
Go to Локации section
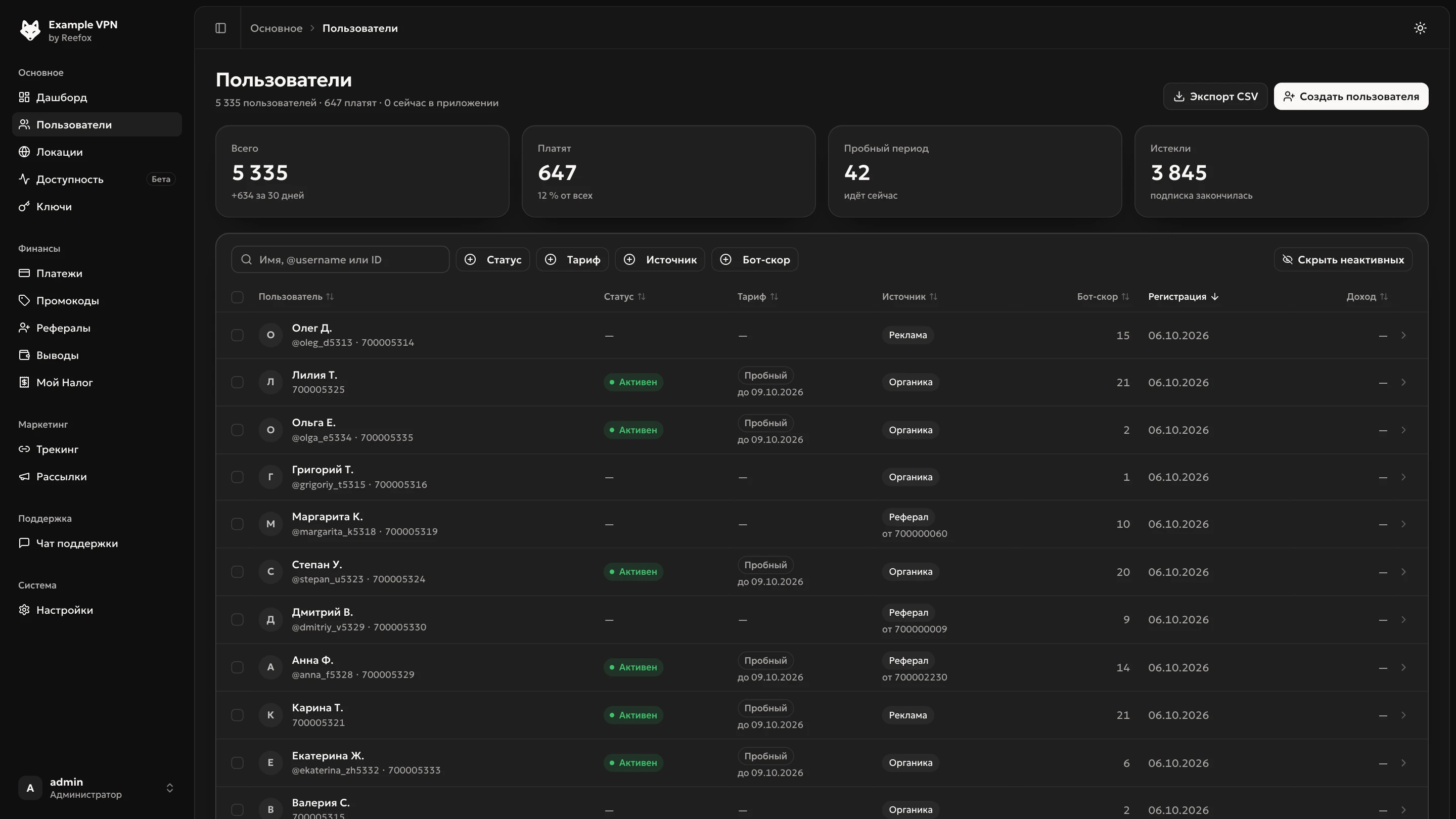(97, 152)
